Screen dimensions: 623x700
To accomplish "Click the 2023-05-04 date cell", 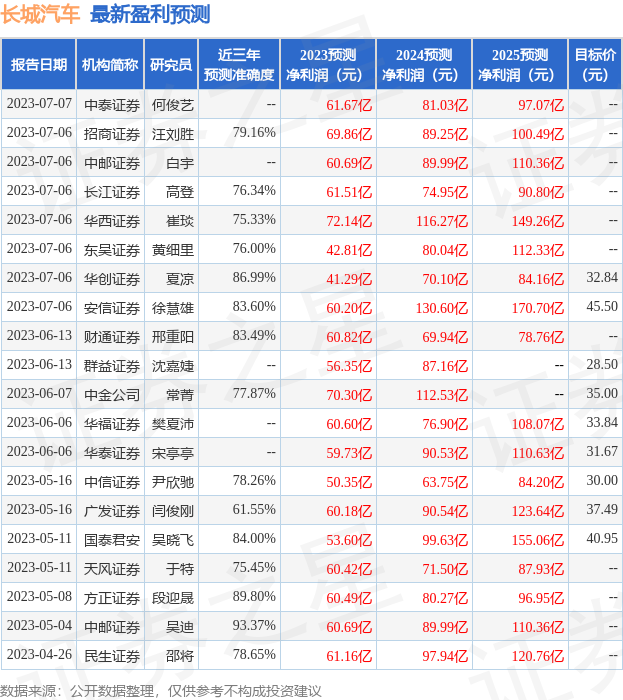I will click(x=39, y=626).
